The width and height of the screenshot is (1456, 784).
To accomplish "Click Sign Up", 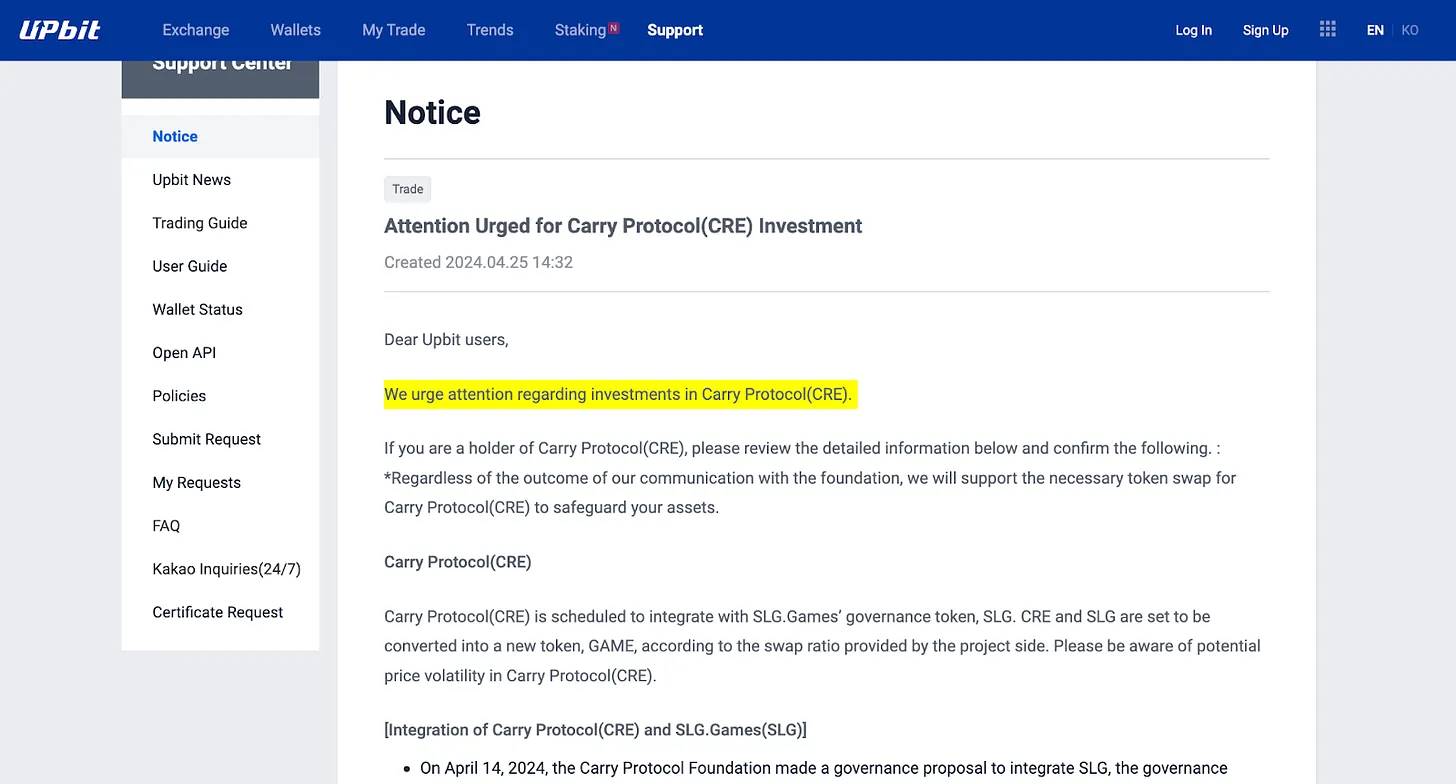I will [1265, 30].
